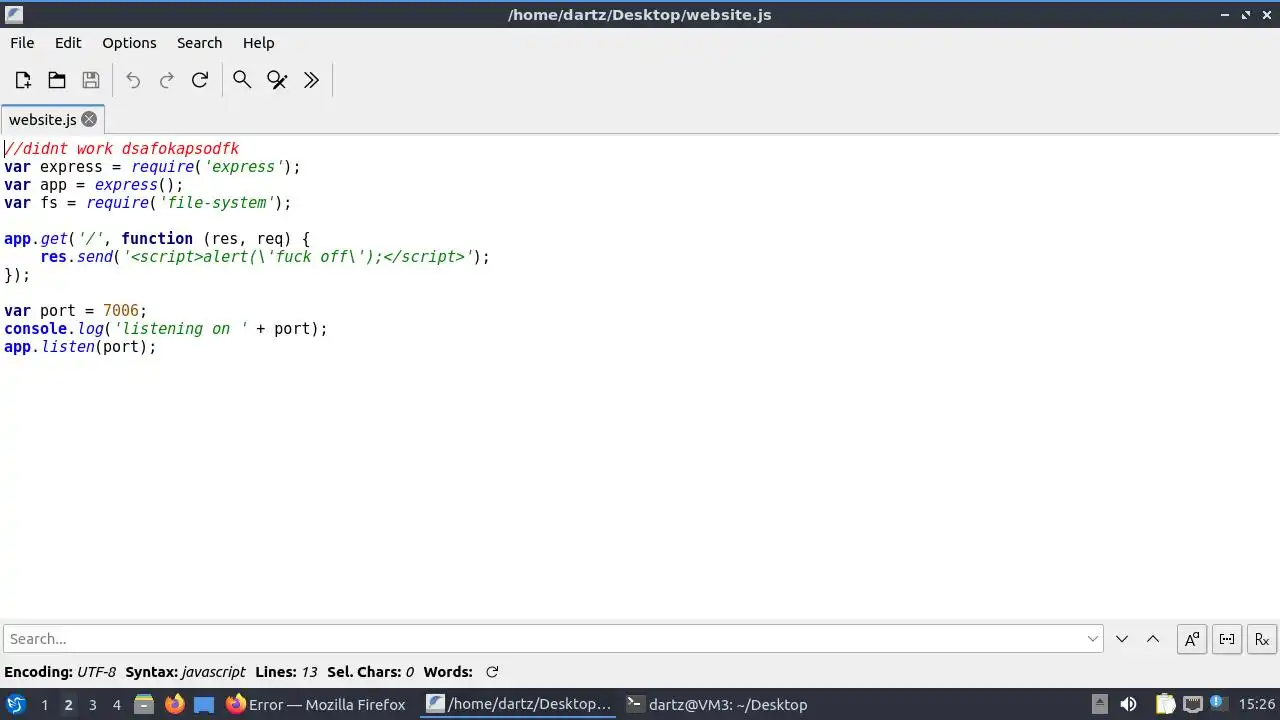Switch to the dartz@VM3 terminal window
The width and height of the screenshot is (1280, 720).
click(717, 704)
